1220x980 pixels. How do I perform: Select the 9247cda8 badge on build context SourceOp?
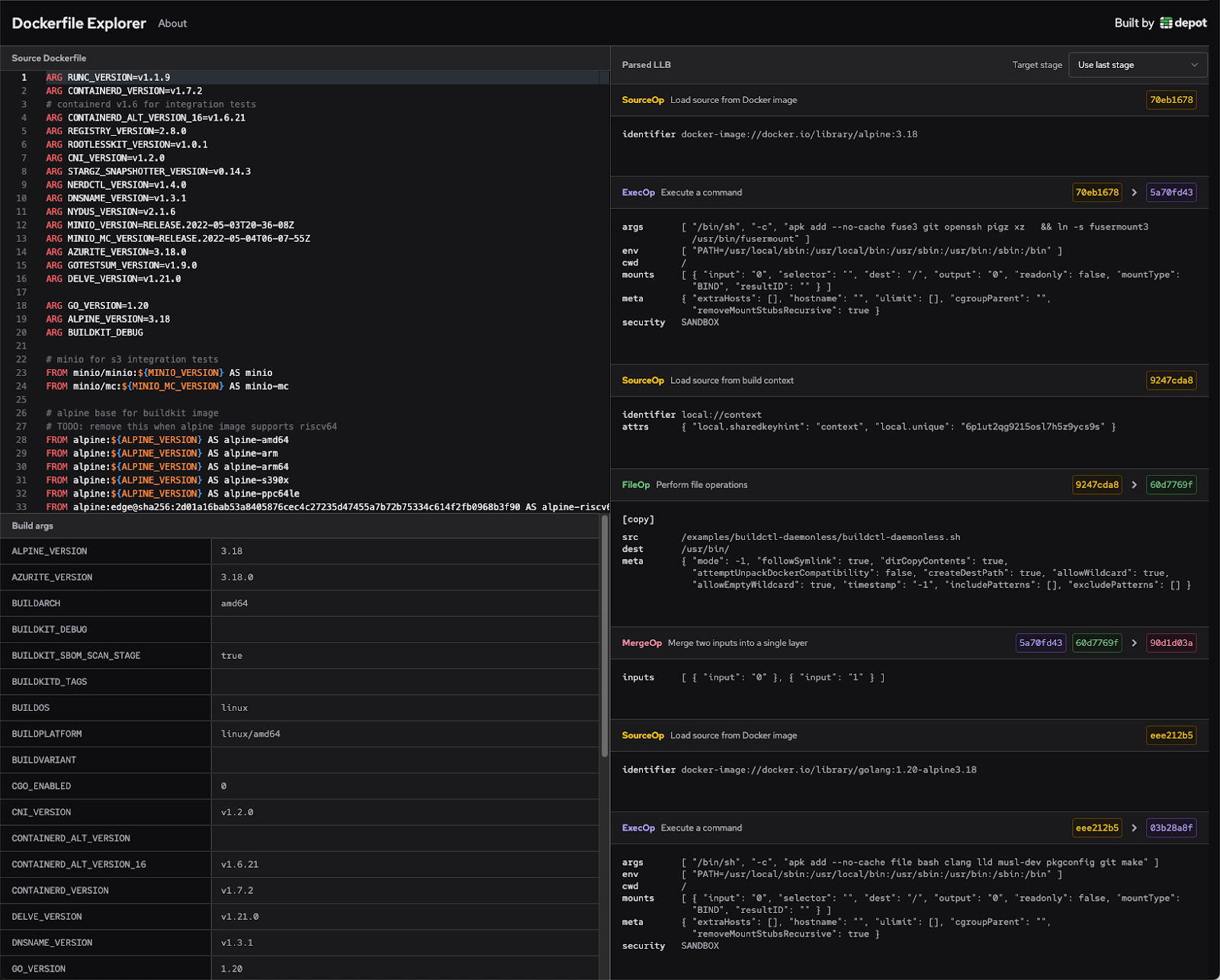click(x=1171, y=381)
